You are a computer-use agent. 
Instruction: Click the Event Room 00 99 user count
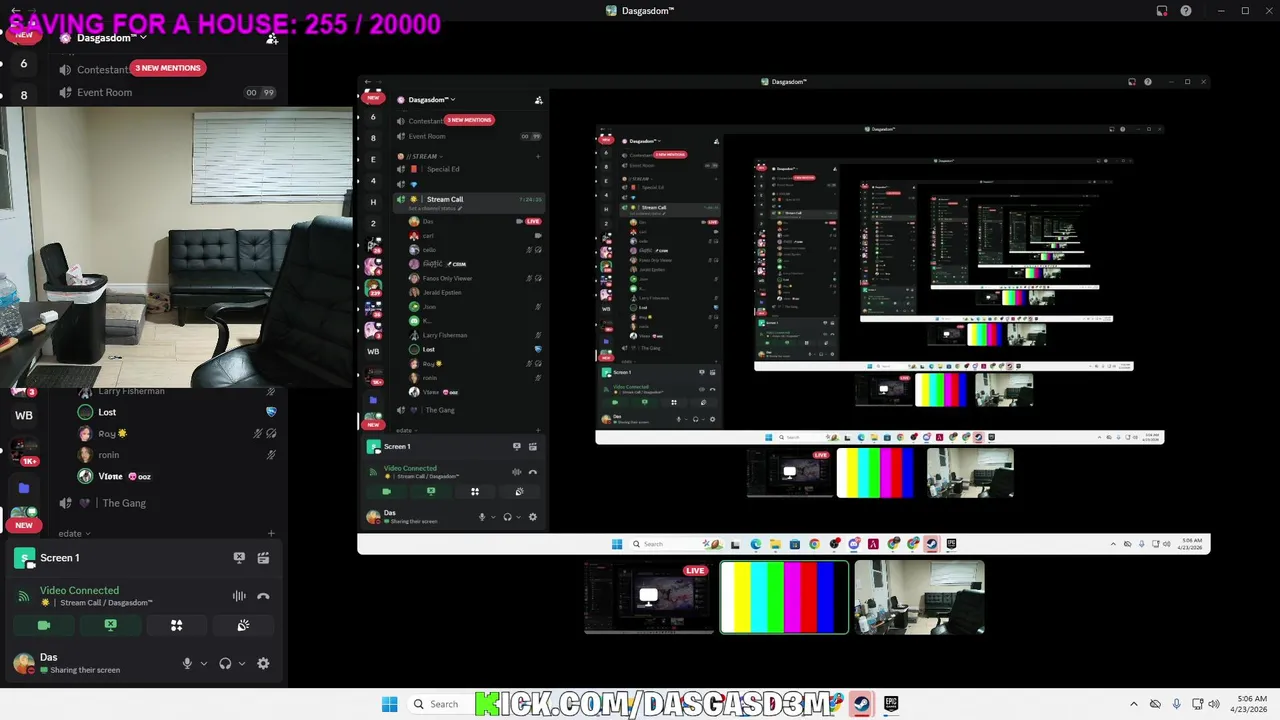[260, 92]
